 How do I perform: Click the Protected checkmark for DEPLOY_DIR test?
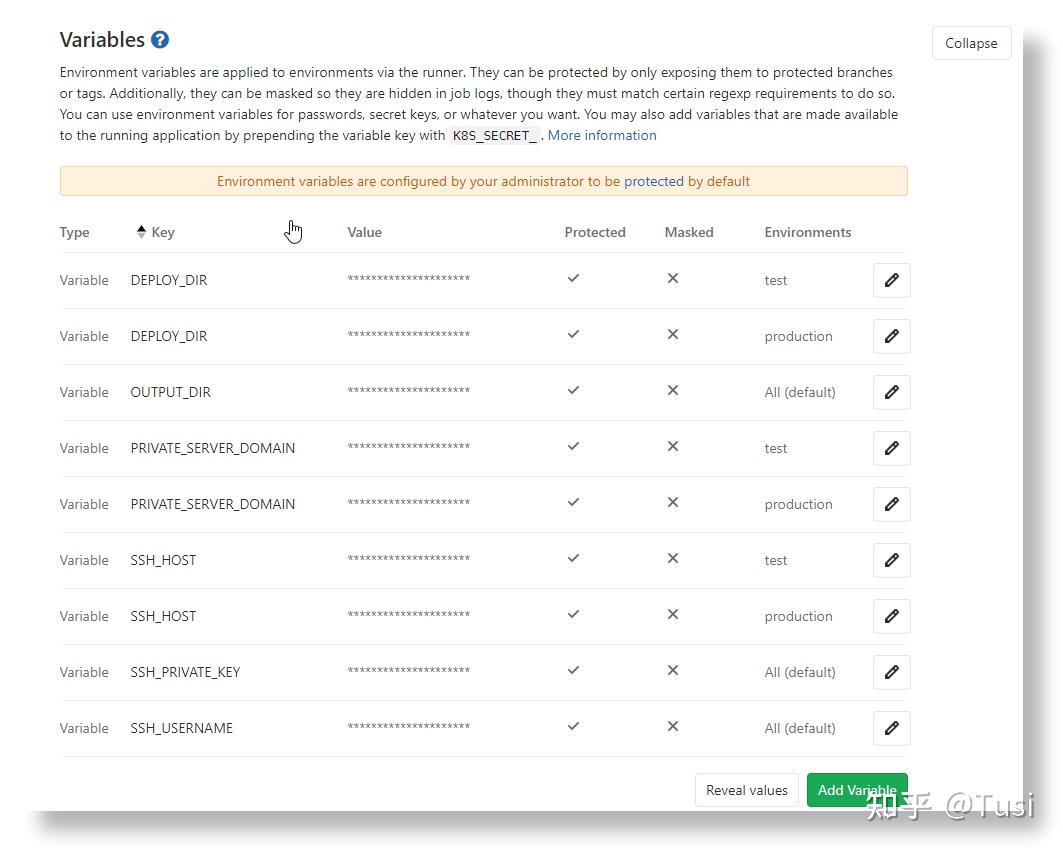click(573, 279)
